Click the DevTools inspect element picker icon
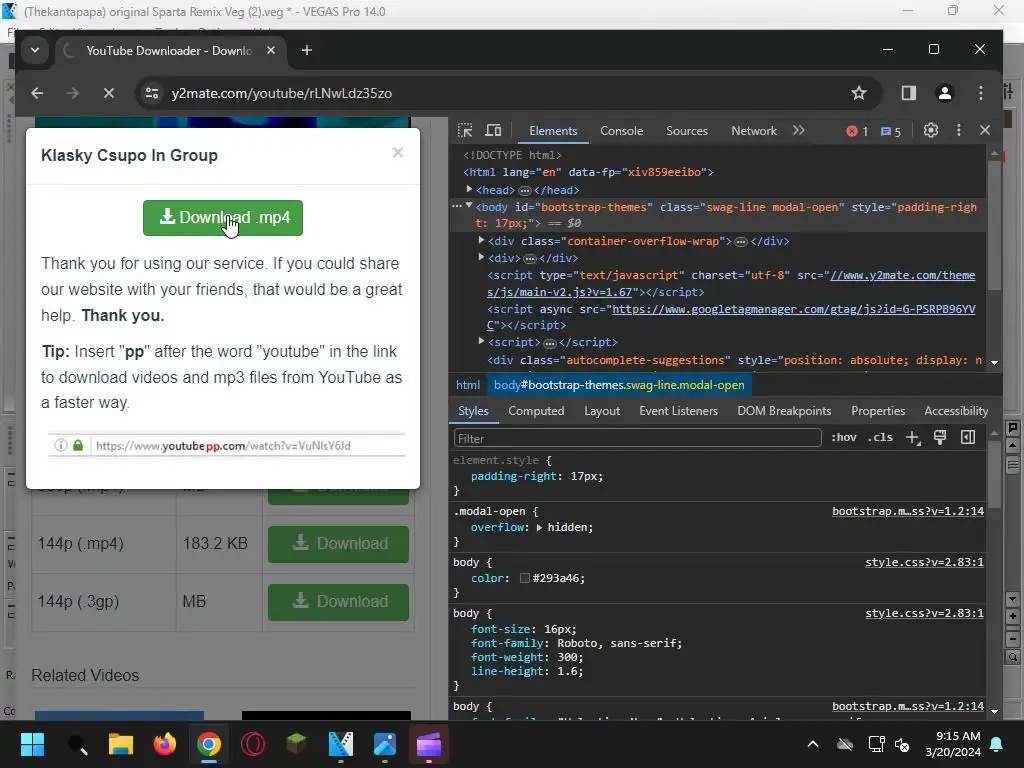Screen dimensions: 1024x768 click(x=465, y=131)
